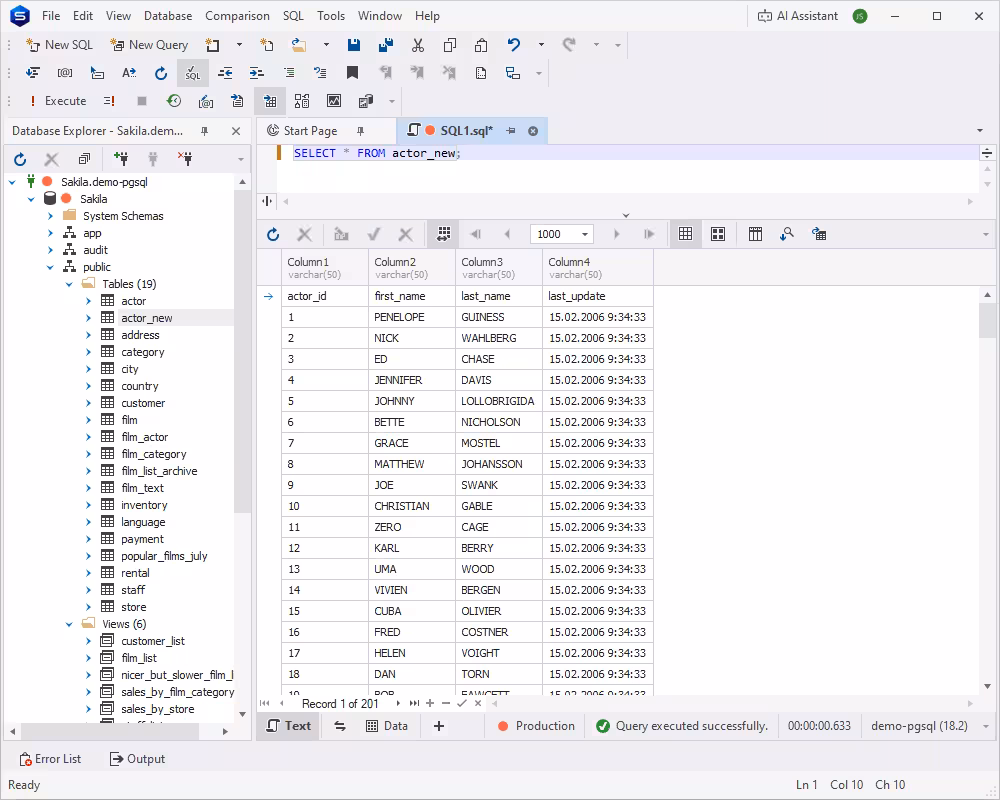The height and width of the screenshot is (800, 1000).
Task: Expand the actor table node
Action: [x=88, y=301]
